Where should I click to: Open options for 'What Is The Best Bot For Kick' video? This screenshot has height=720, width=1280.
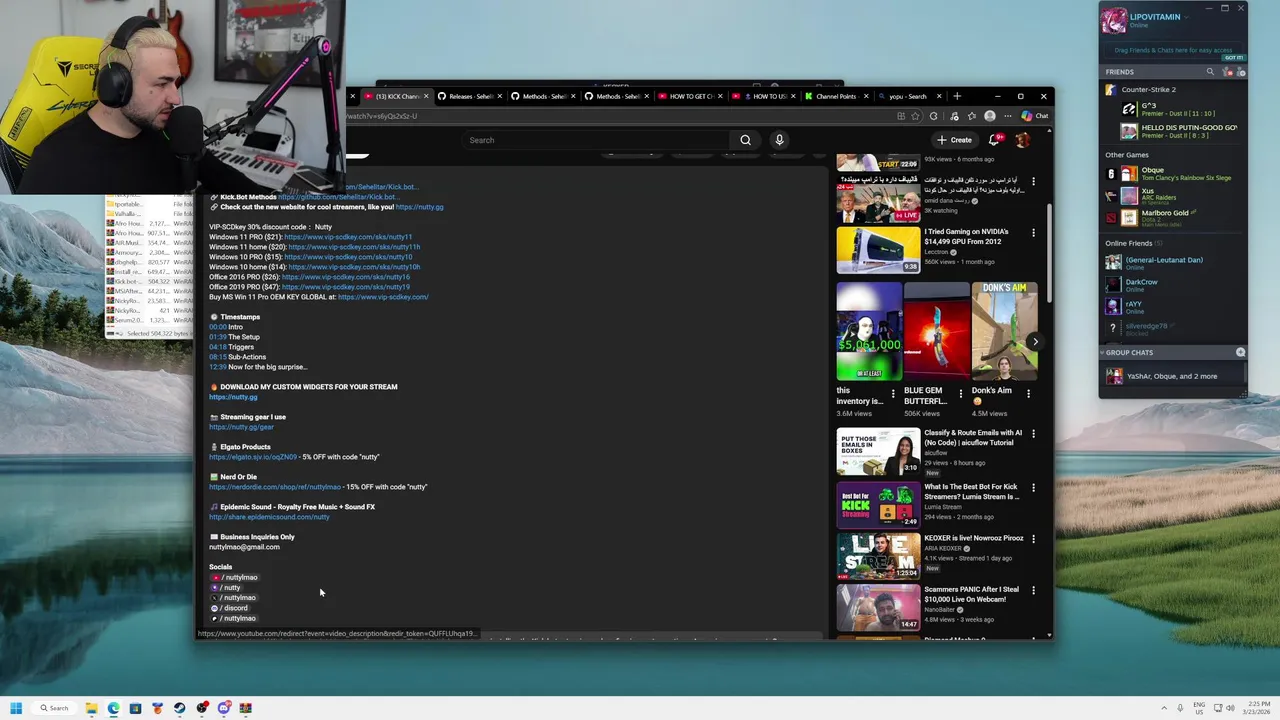point(1033,487)
